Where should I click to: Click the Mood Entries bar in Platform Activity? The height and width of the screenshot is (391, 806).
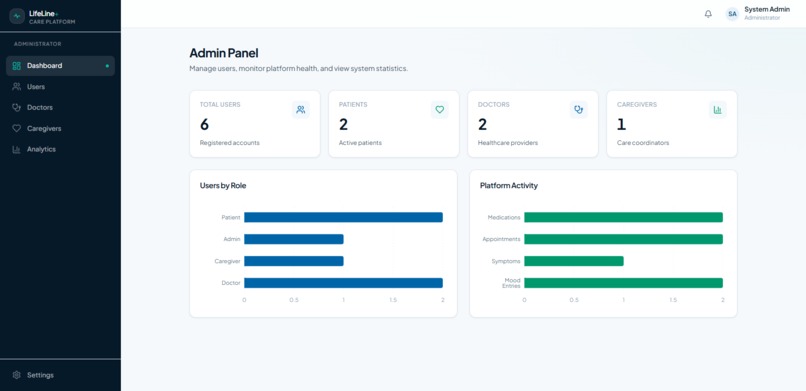coord(624,283)
